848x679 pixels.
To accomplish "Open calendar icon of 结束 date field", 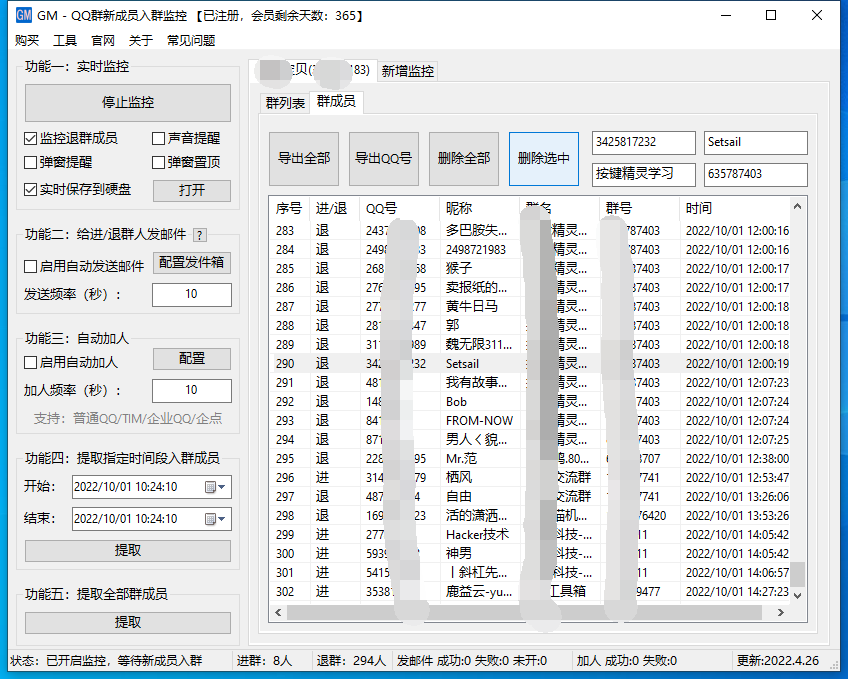I will pyautogui.click(x=210, y=519).
